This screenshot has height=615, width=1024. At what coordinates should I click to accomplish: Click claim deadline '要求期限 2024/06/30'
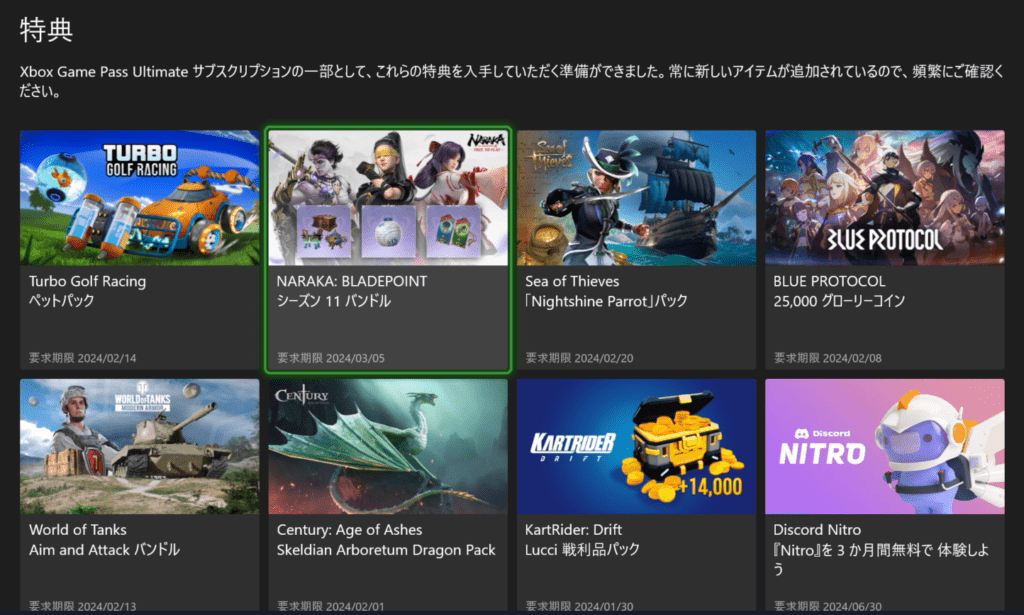coord(827,607)
